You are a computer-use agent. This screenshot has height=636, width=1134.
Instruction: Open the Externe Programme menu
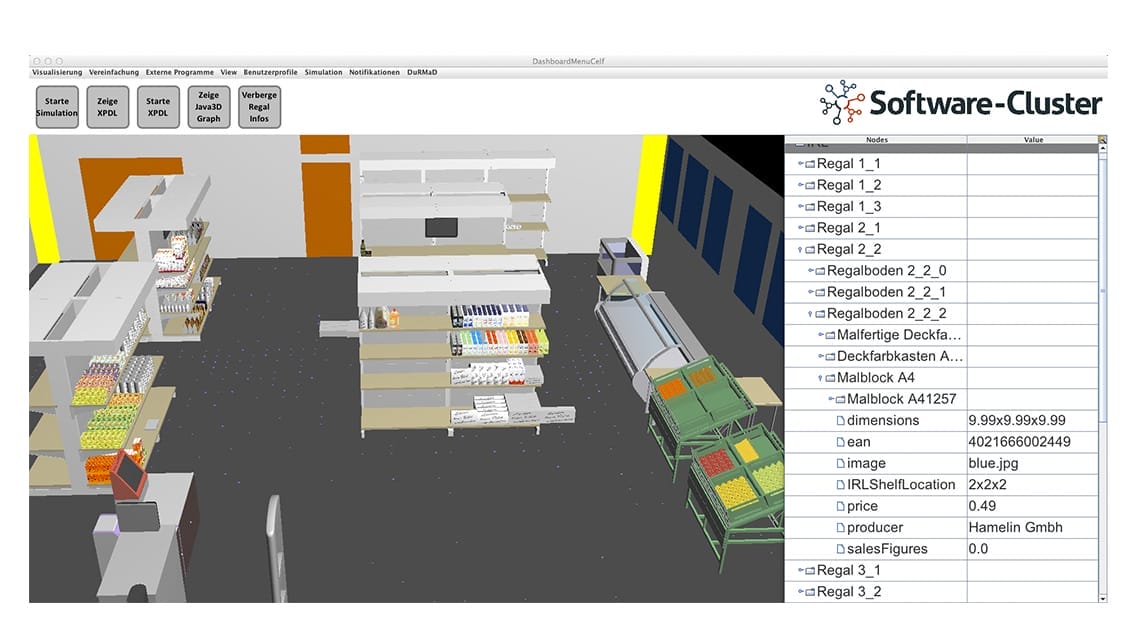(x=179, y=72)
